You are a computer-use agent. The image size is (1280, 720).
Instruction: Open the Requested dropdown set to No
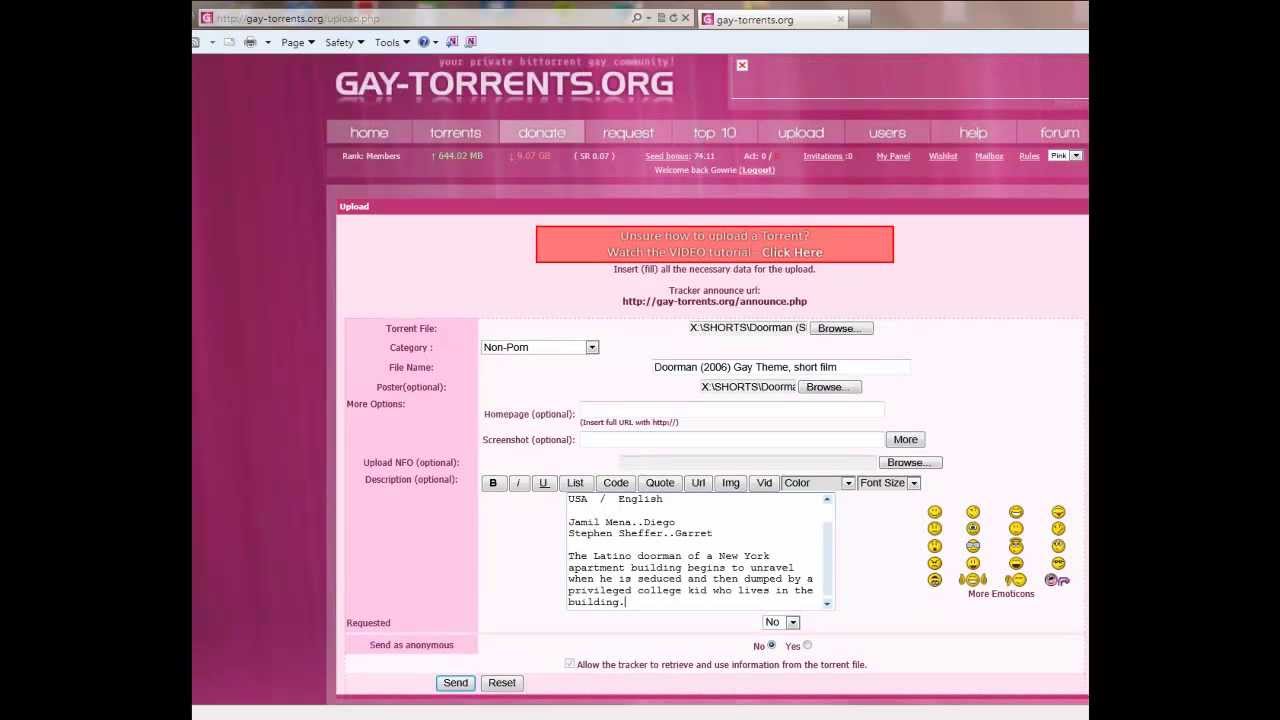[780, 622]
